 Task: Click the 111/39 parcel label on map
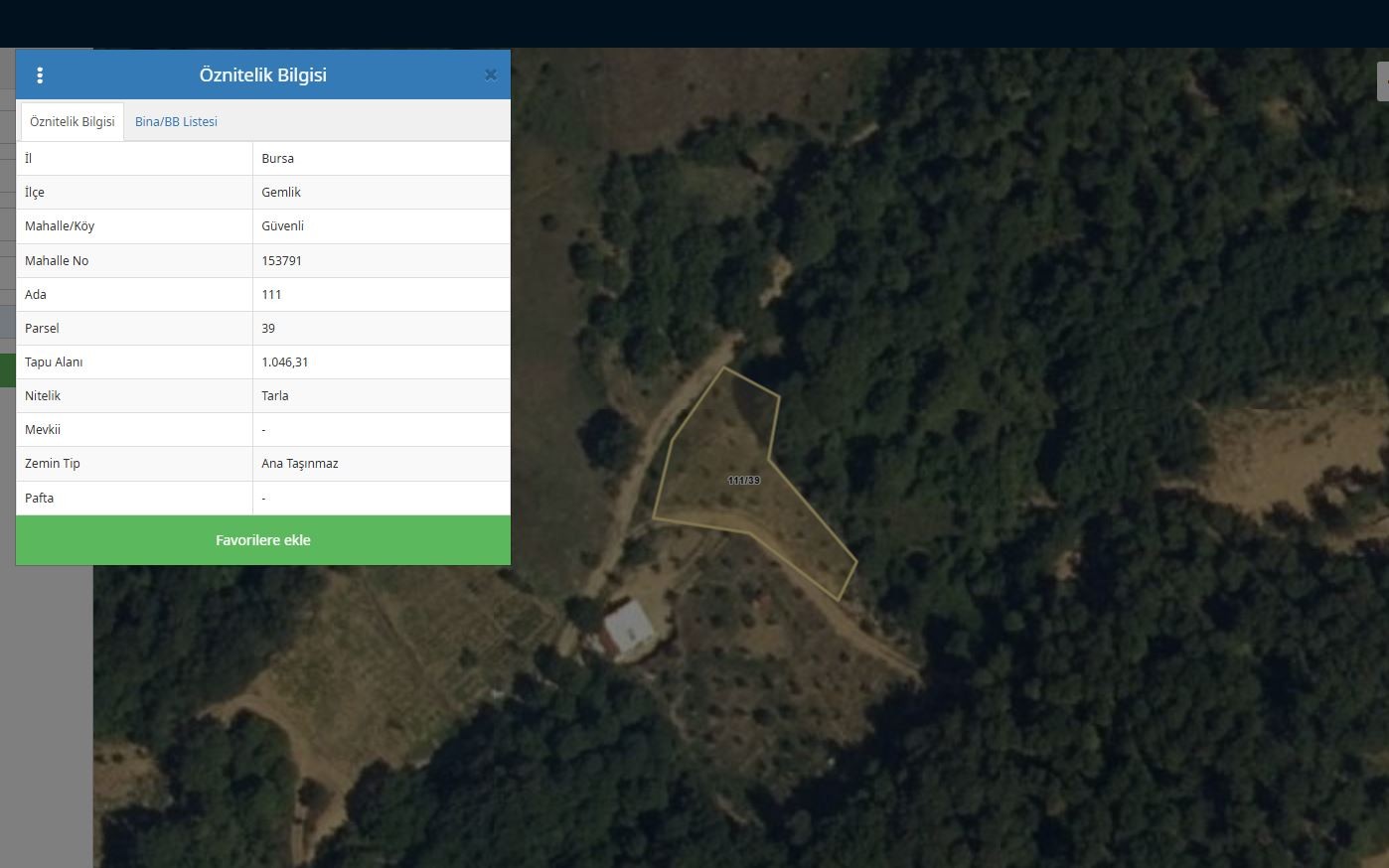point(743,481)
